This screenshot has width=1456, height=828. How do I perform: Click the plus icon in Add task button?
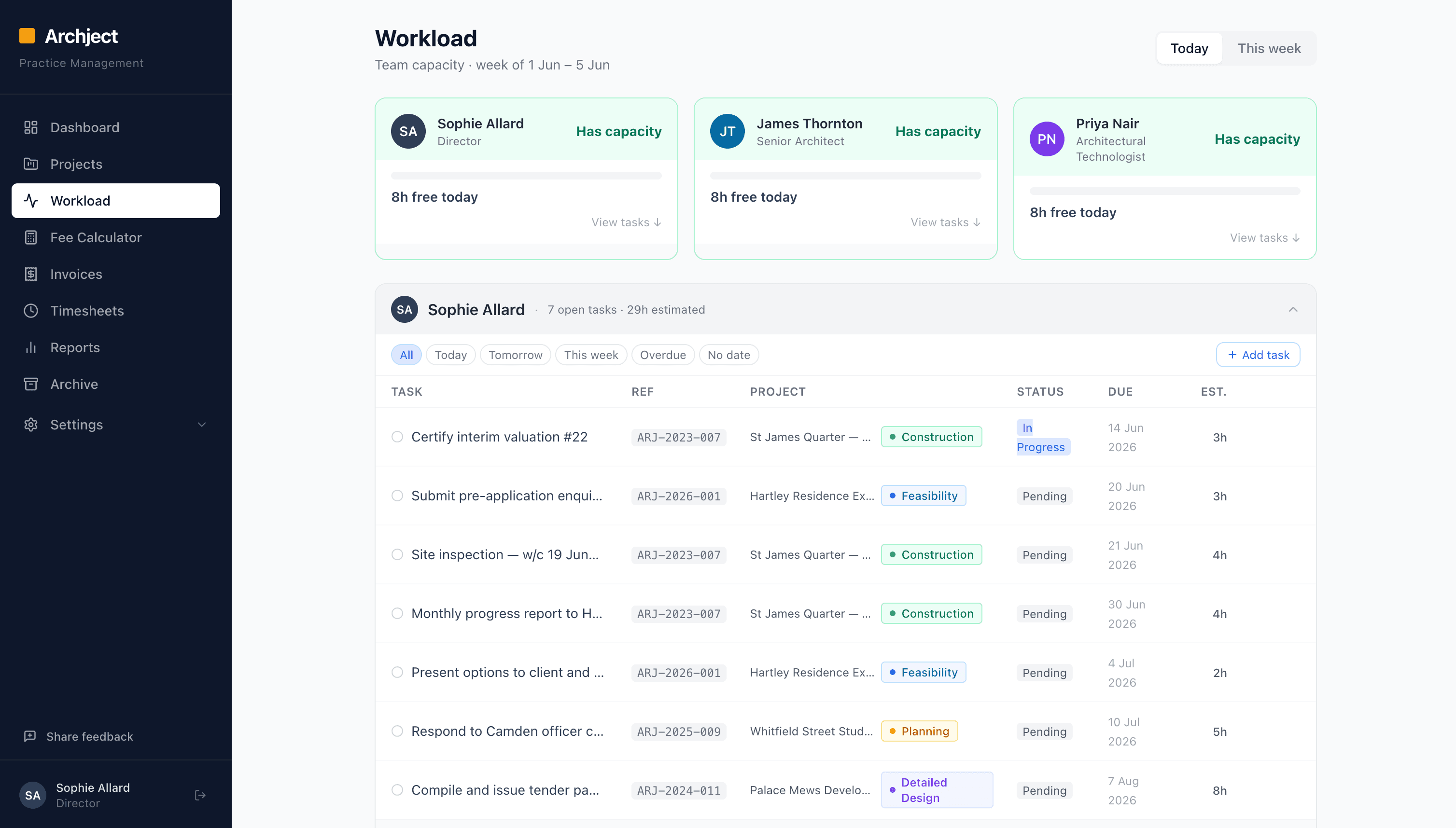pos(1232,355)
